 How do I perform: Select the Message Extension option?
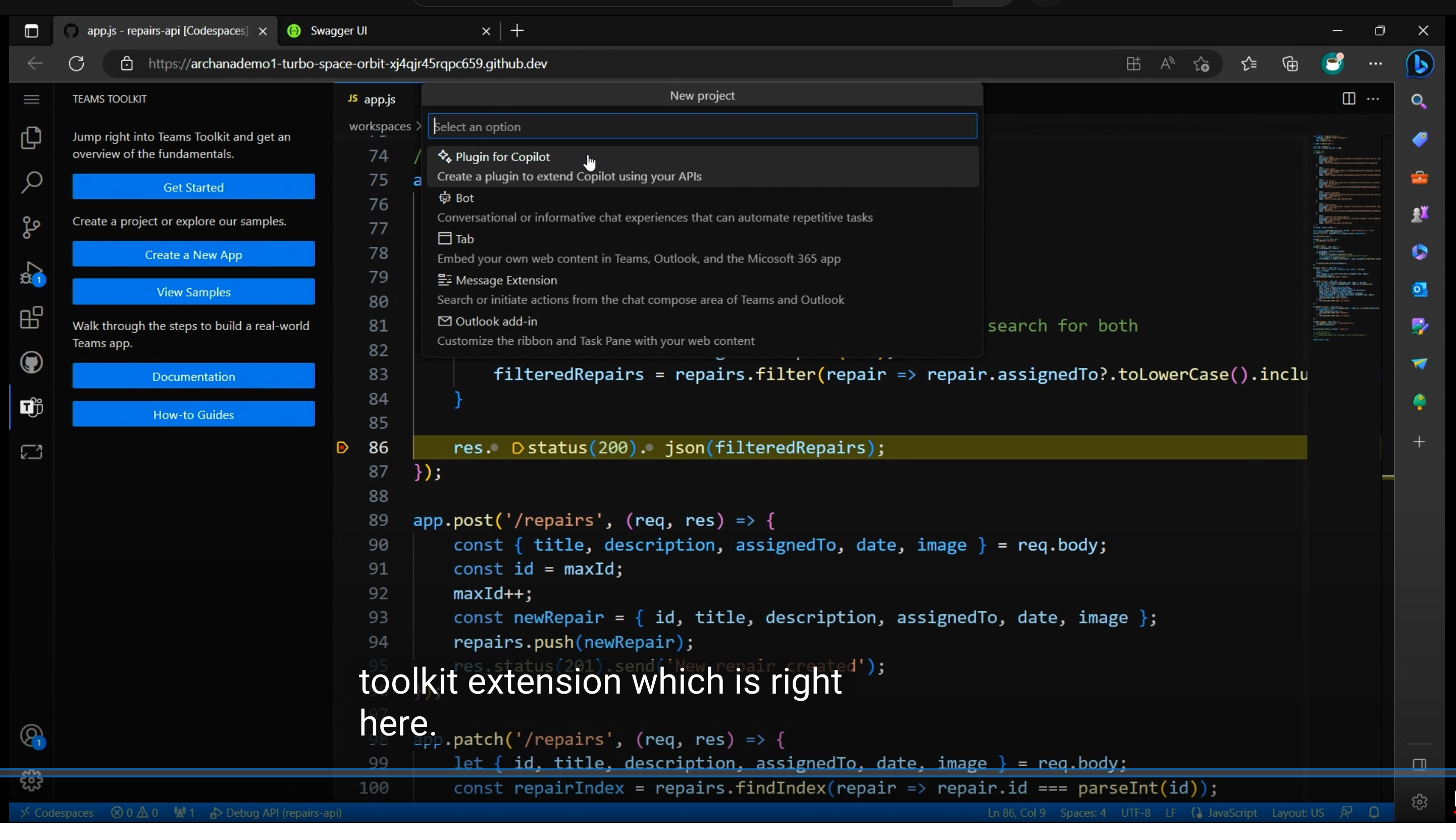pos(703,290)
